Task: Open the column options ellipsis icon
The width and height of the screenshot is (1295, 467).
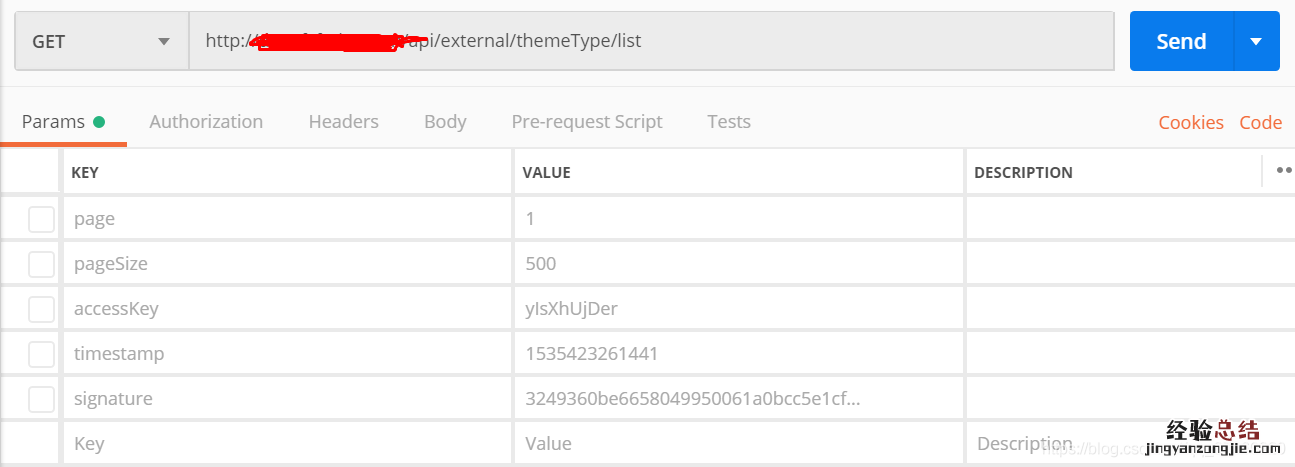Action: coord(1284,171)
